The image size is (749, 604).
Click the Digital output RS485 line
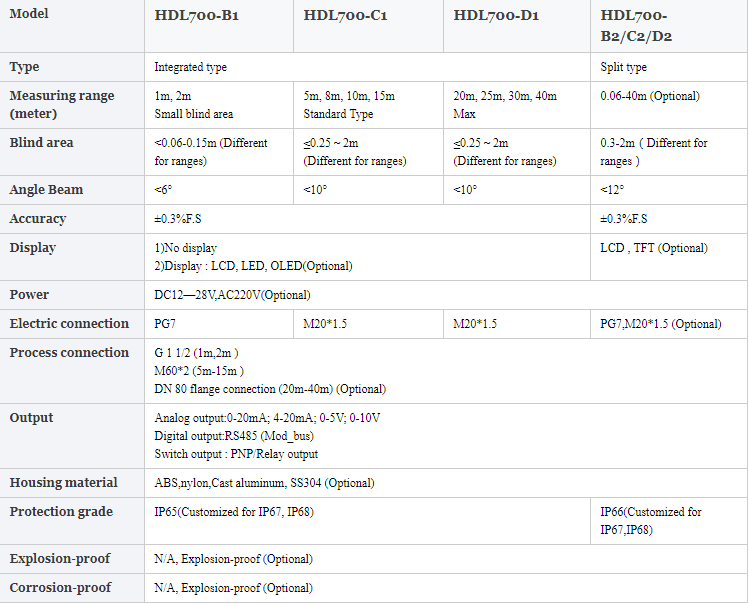(234, 436)
